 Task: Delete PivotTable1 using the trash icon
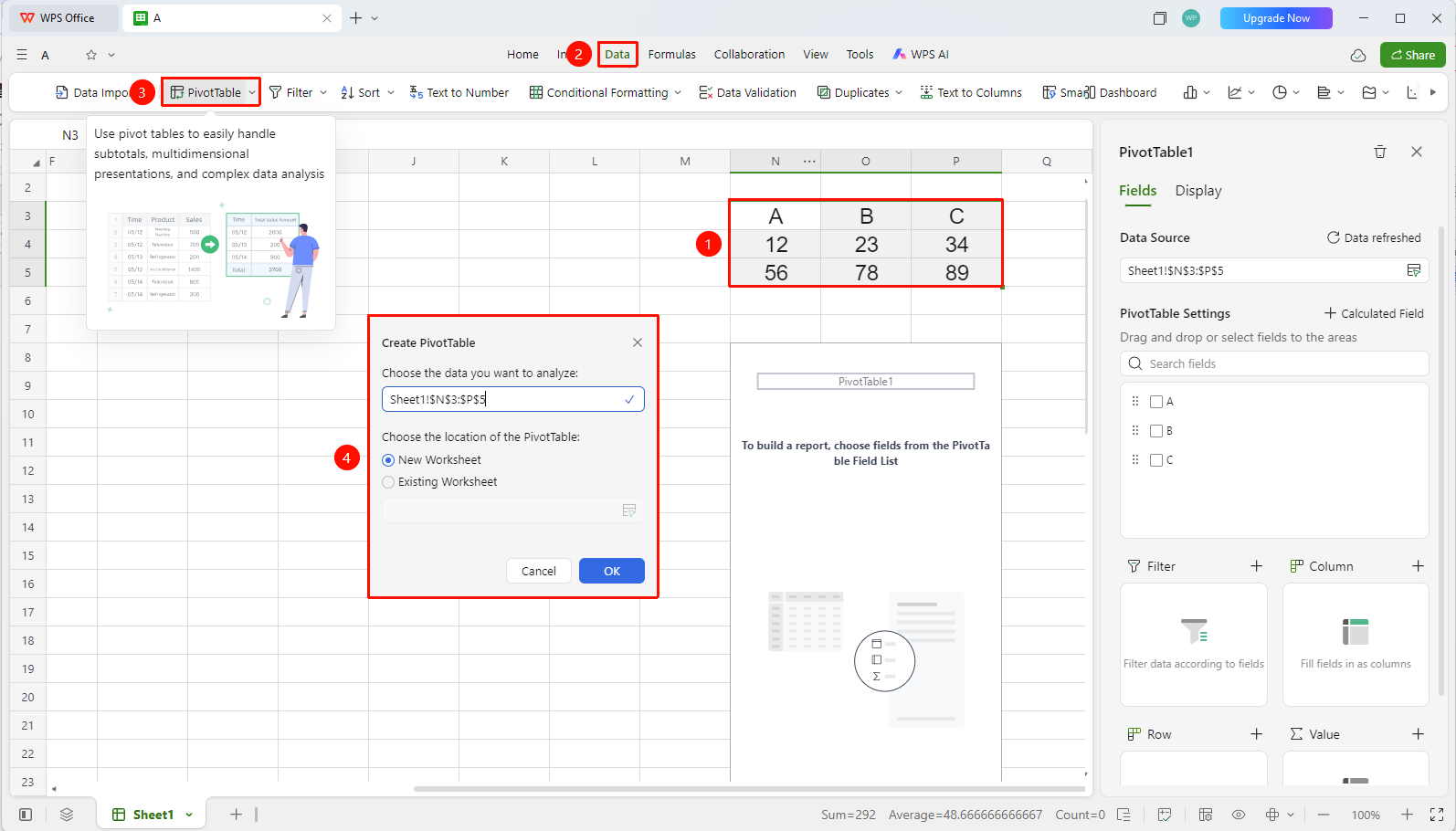click(x=1380, y=152)
